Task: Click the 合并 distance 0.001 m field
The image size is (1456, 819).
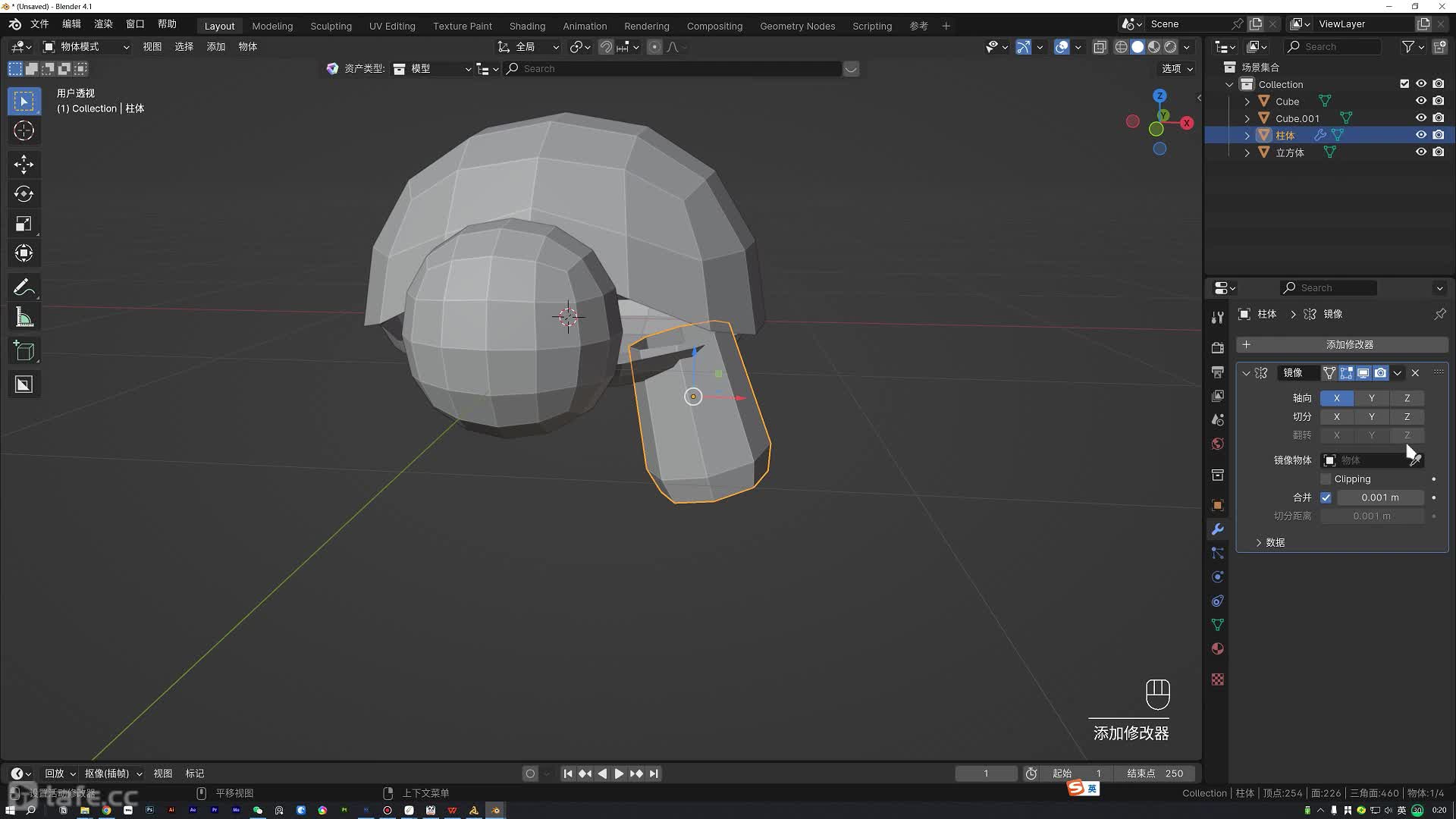Action: pyautogui.click(x=1379, y=497)
